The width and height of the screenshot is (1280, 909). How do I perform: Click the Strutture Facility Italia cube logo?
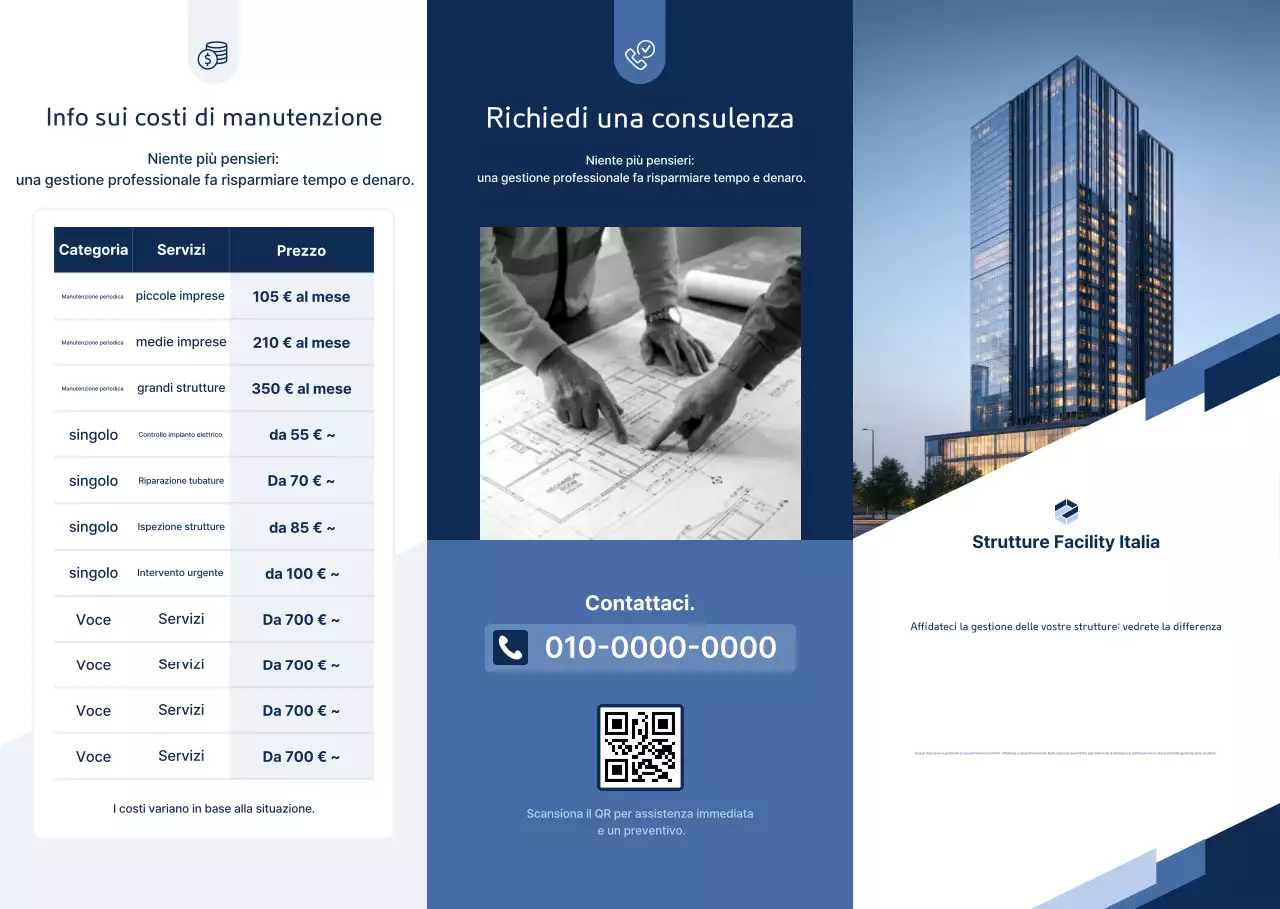coord(1066,510)
